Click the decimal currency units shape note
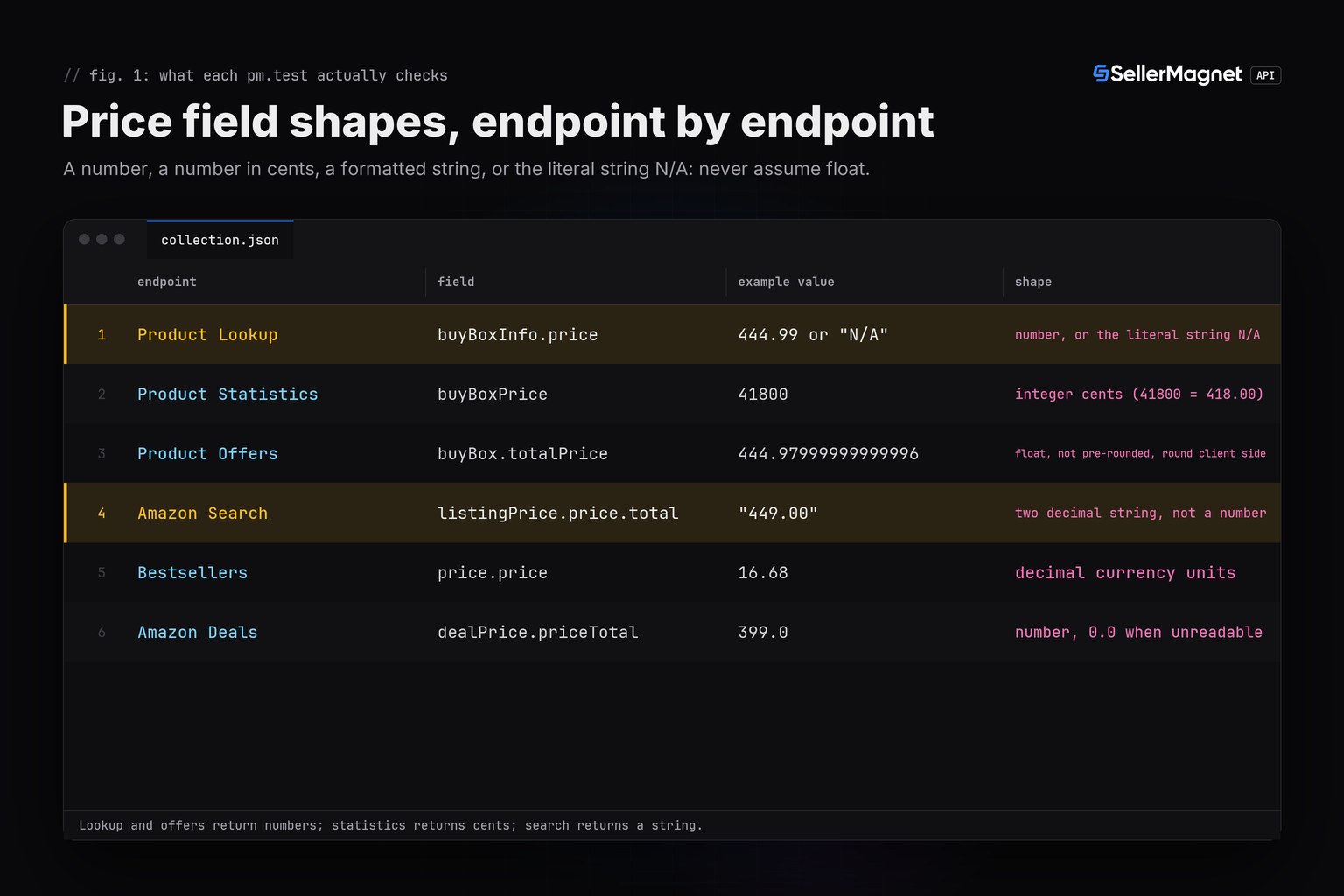Screen dimensions: 1344x896 pyautogui.click(x=1125, y=572)
